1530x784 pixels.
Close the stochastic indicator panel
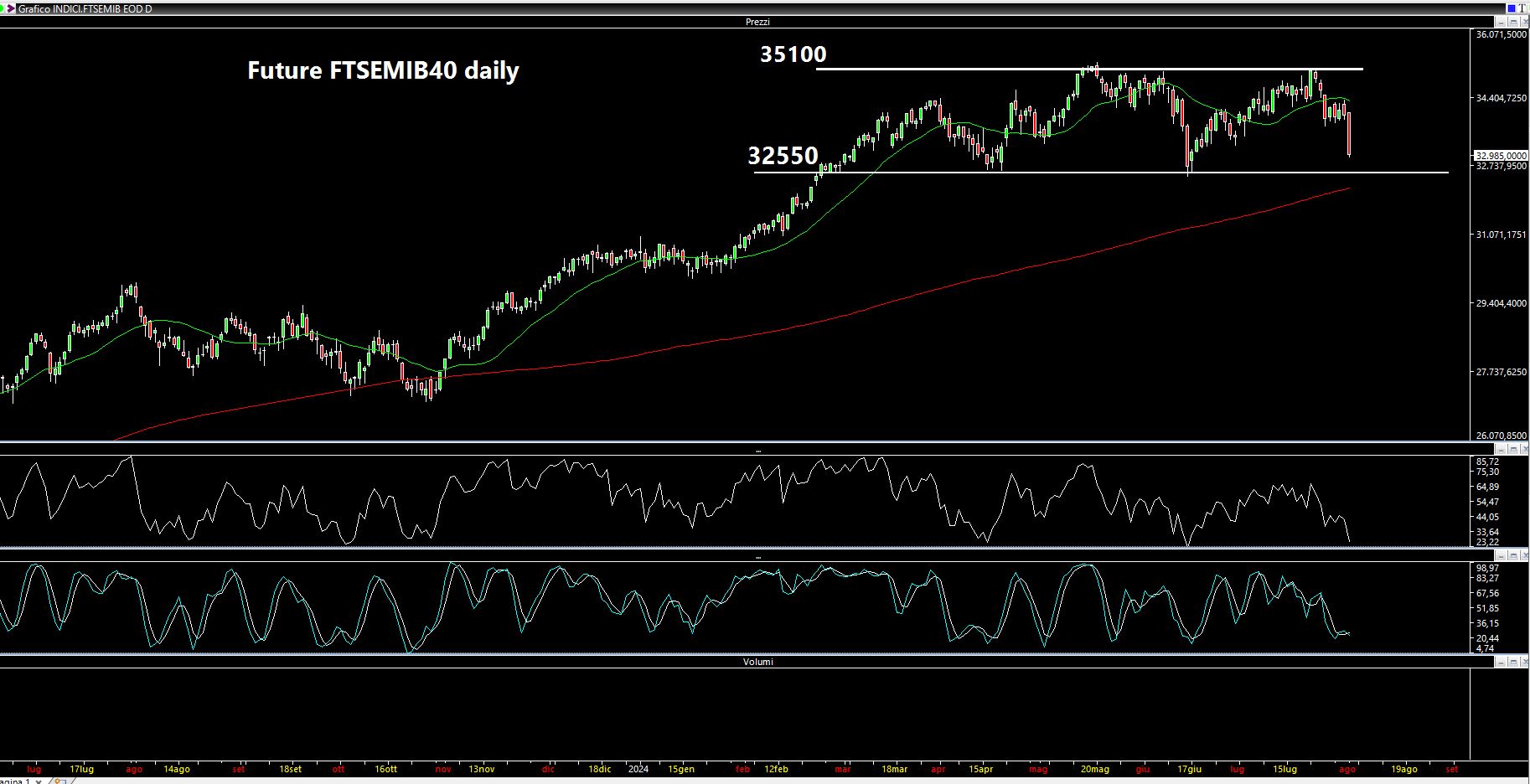(1524, 556)
